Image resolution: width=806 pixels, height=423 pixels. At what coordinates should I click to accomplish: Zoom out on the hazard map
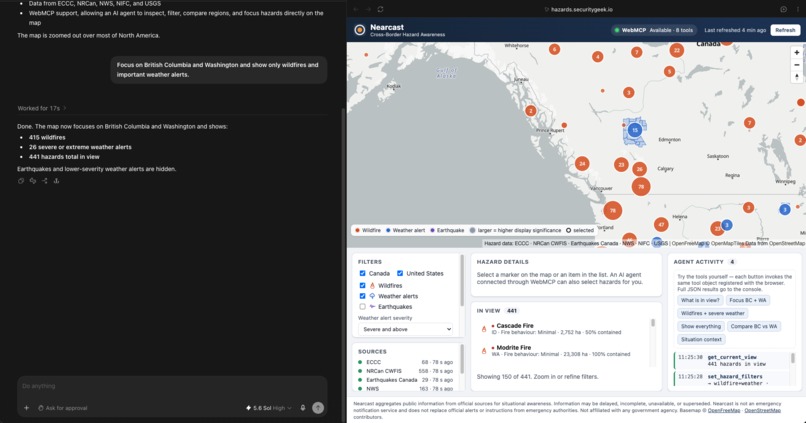(x=796, y=65)
